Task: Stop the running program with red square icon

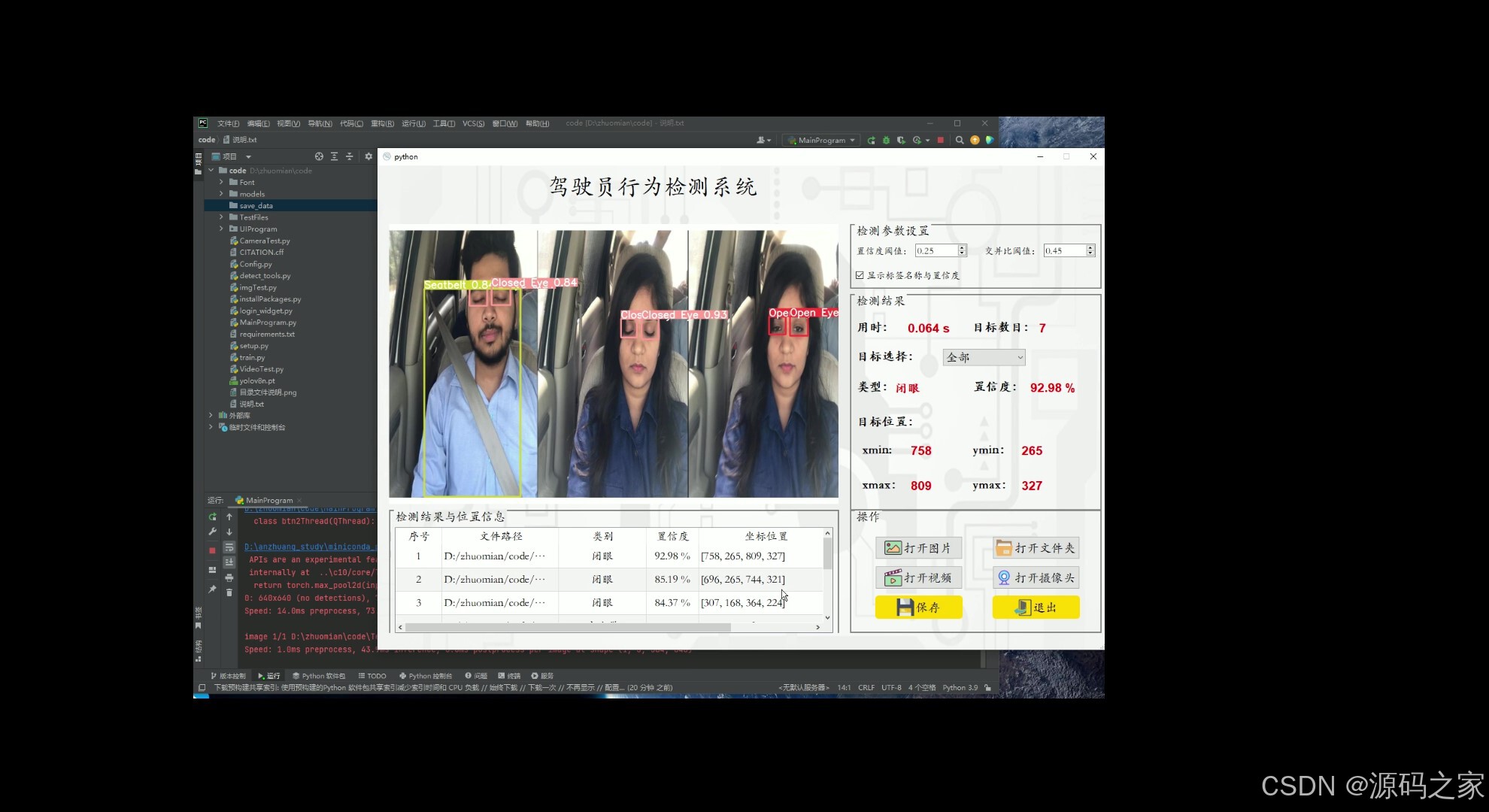Action: [x=941, y=140]
